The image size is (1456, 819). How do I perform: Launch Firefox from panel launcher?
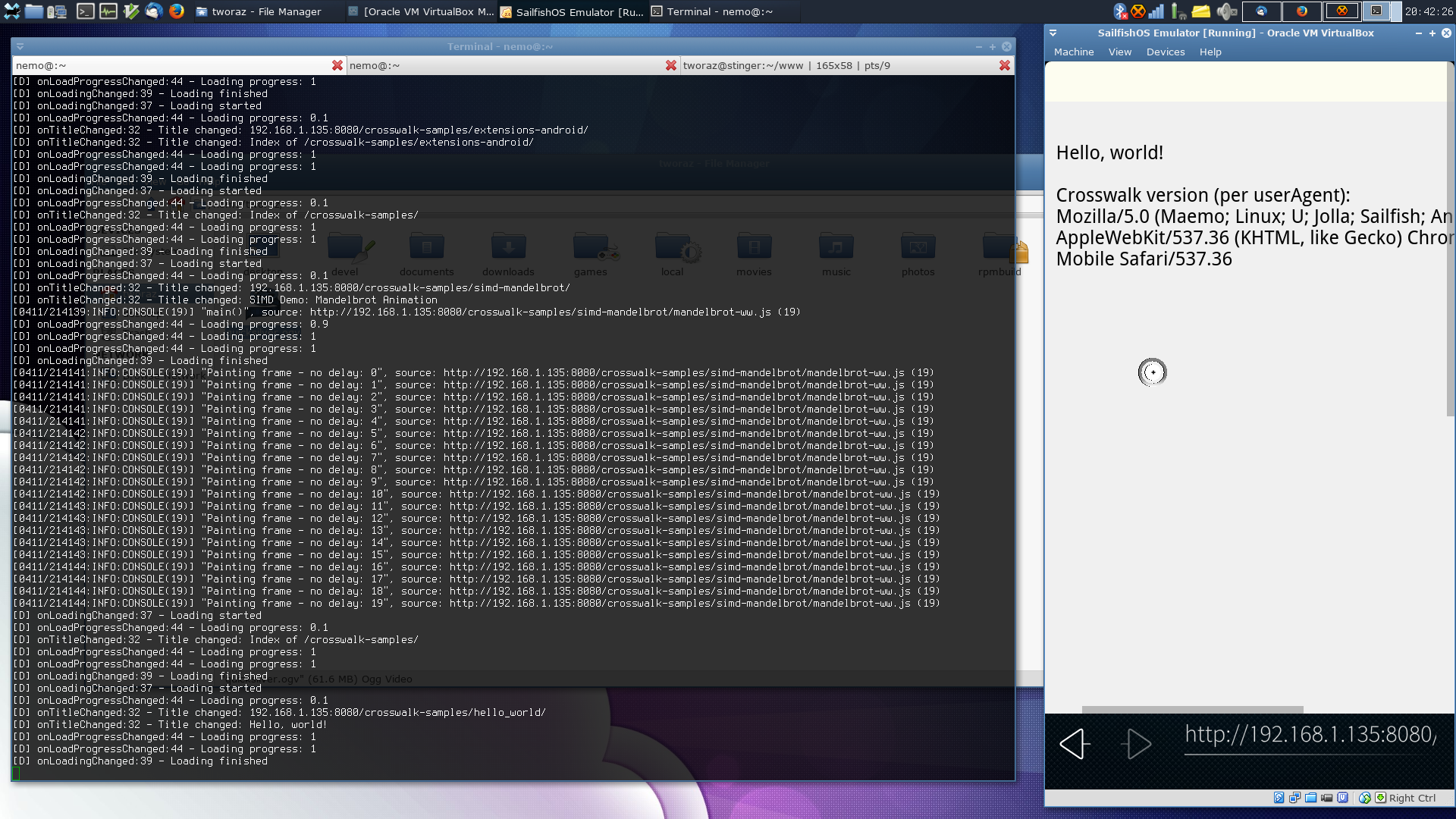tap(177, 11)
